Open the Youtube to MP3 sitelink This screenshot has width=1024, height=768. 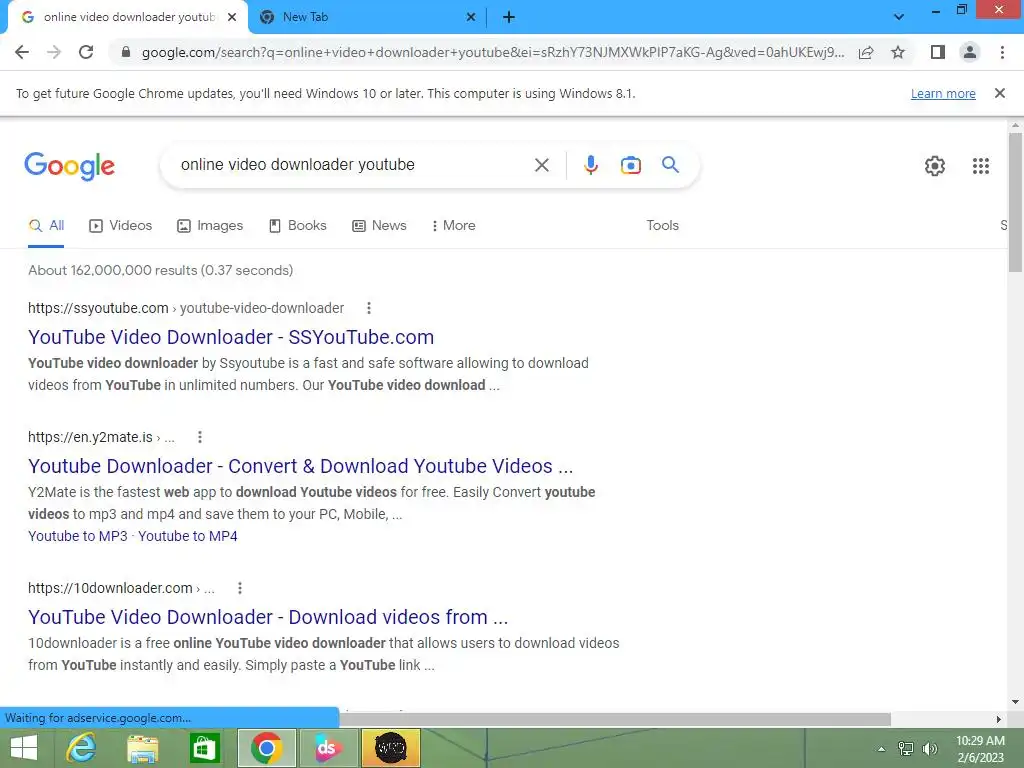pos(78,536)
